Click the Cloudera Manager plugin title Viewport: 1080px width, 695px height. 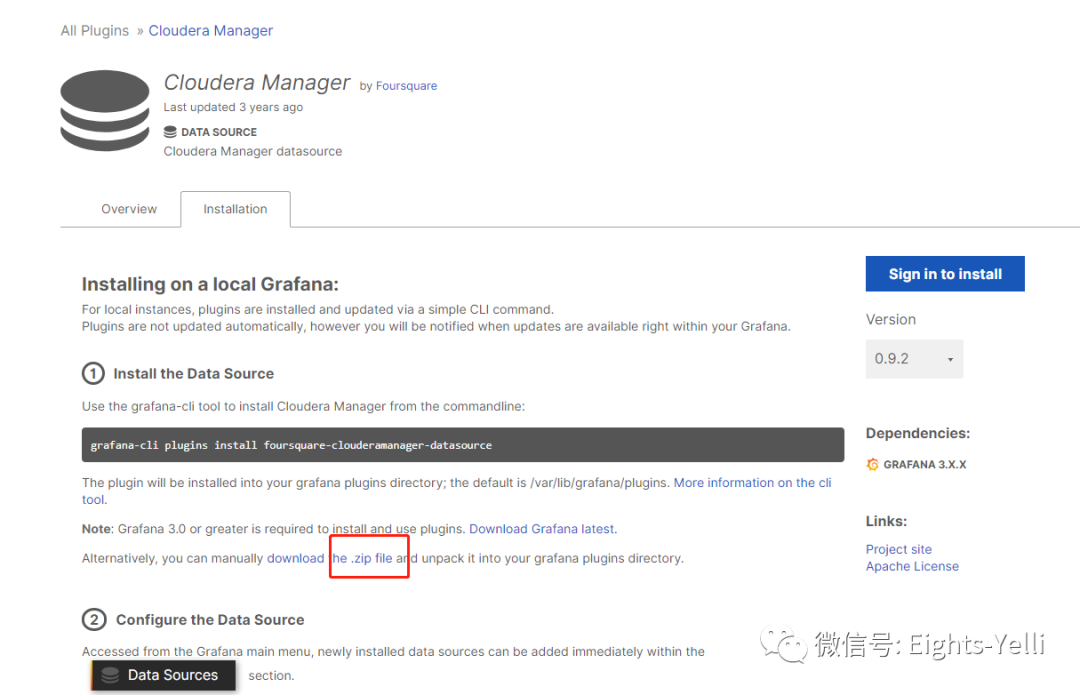point(257,83)
